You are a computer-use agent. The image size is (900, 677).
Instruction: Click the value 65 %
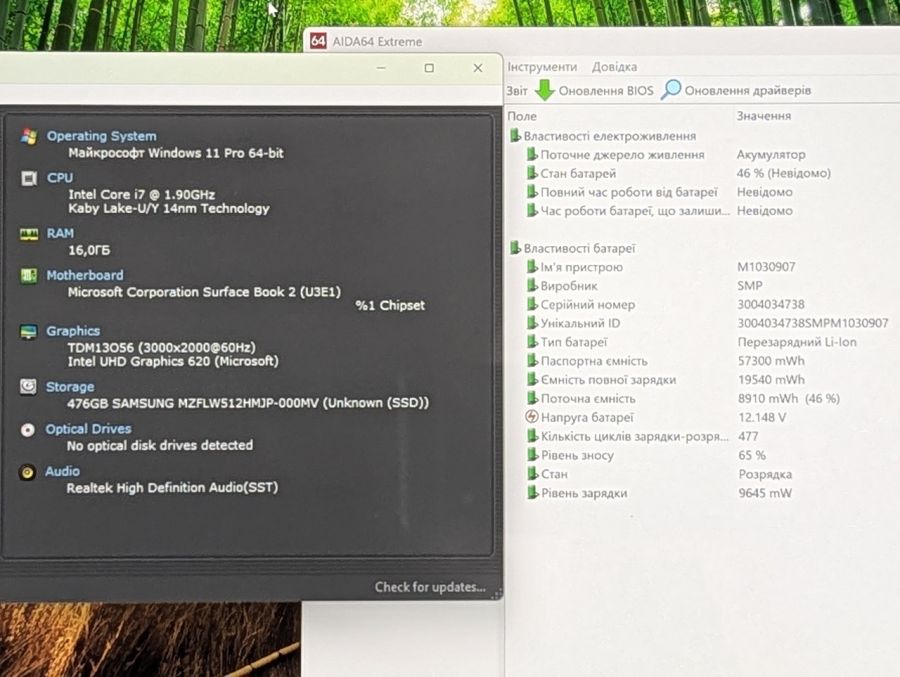[x=752, y=455]
